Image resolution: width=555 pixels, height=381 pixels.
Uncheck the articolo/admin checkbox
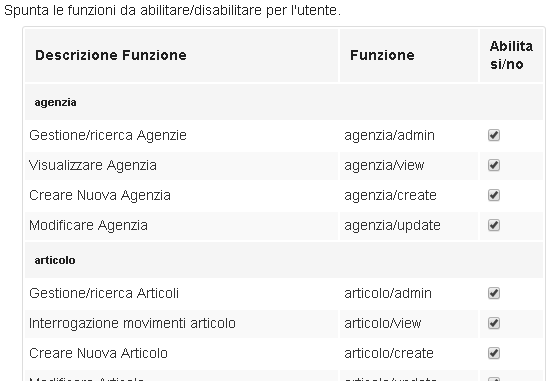click(x=494, y=293)
